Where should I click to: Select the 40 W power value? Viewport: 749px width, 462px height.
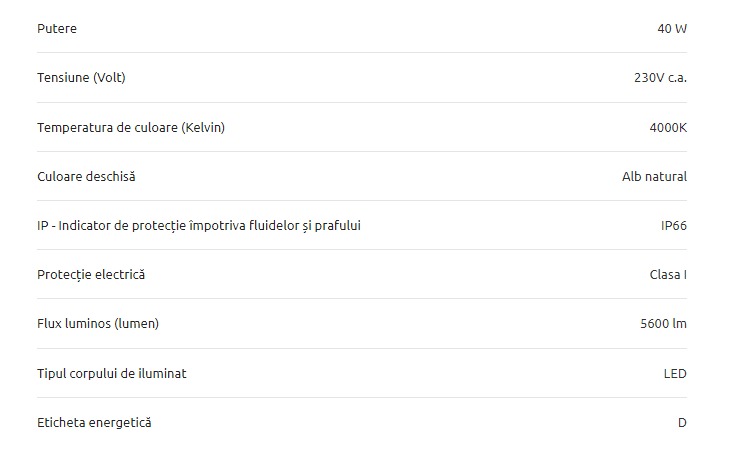(x=672, y=29)
